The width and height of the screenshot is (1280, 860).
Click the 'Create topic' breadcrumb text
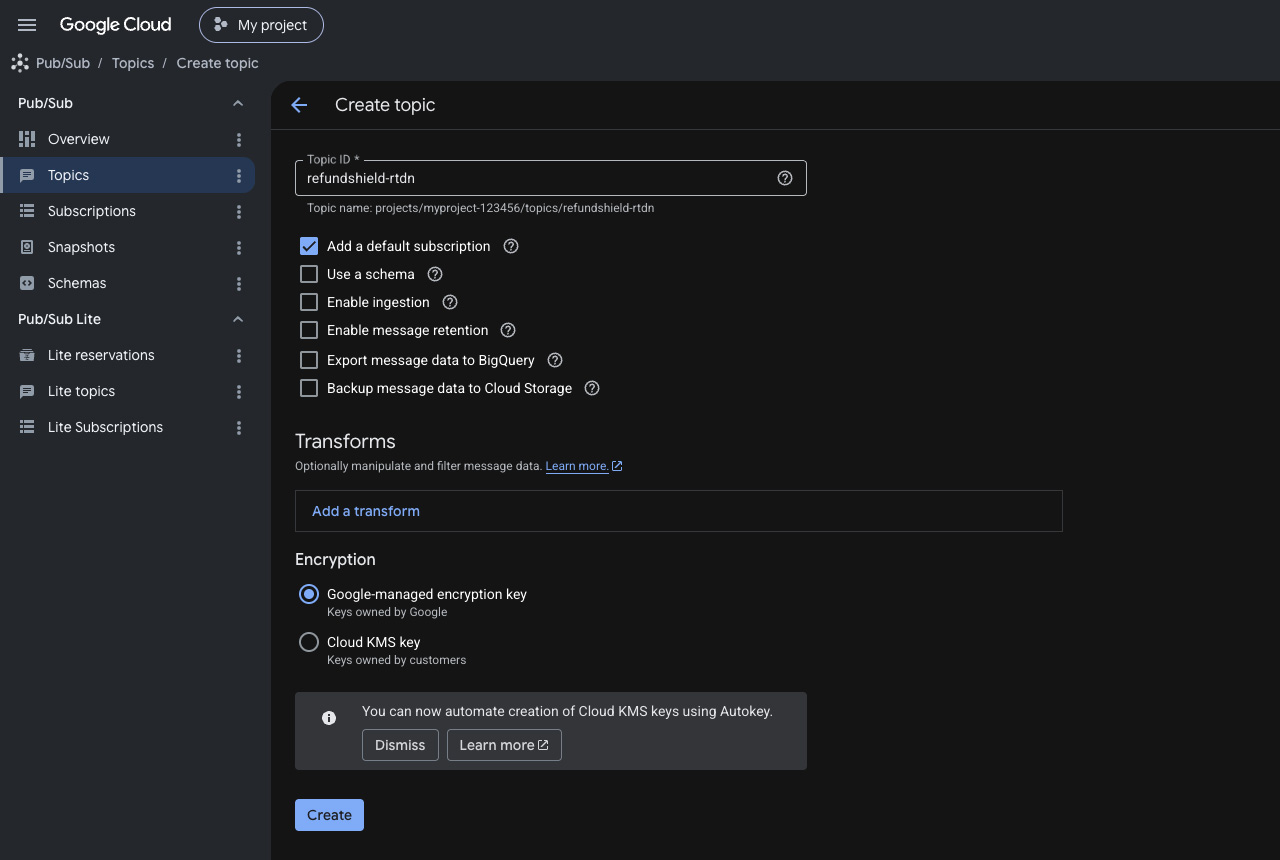[x=217, y=63]
